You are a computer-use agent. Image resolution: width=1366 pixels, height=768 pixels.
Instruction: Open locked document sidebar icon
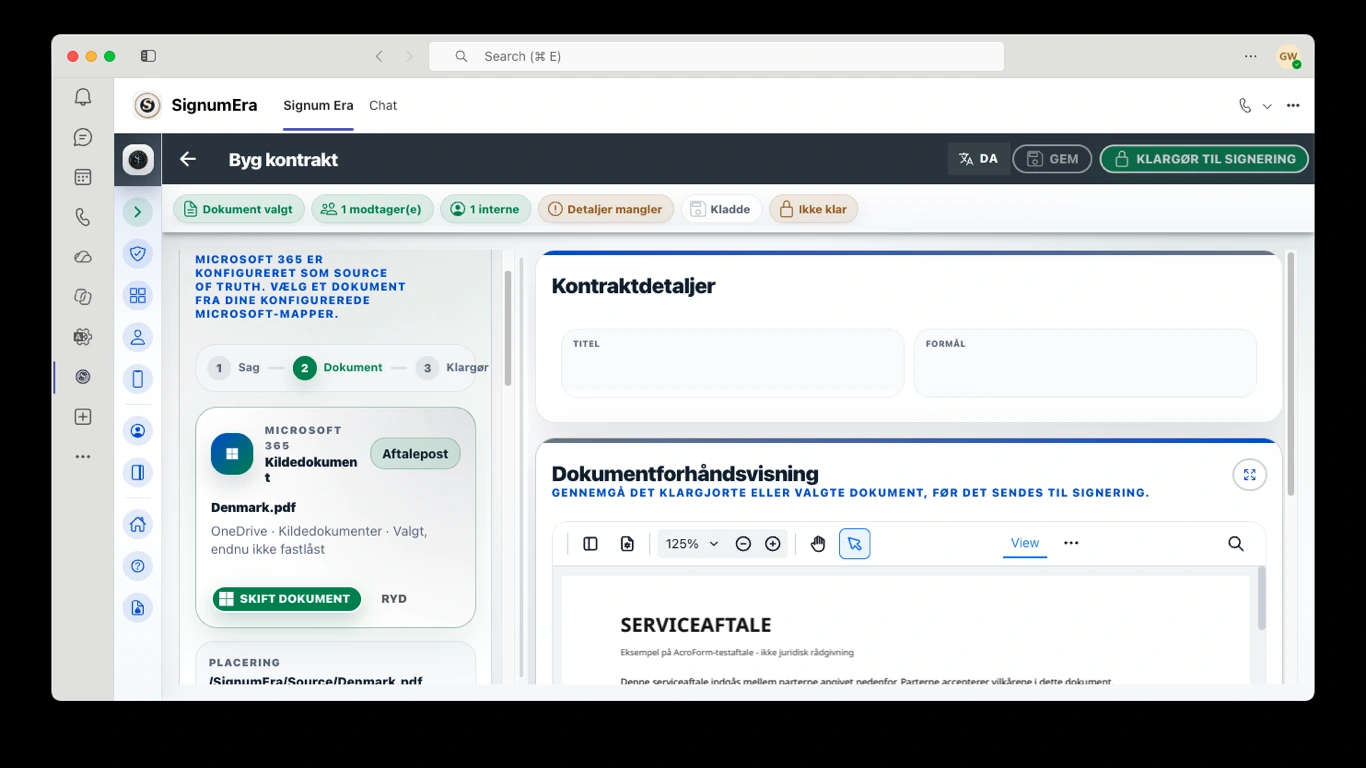click(x=138, y=608)
